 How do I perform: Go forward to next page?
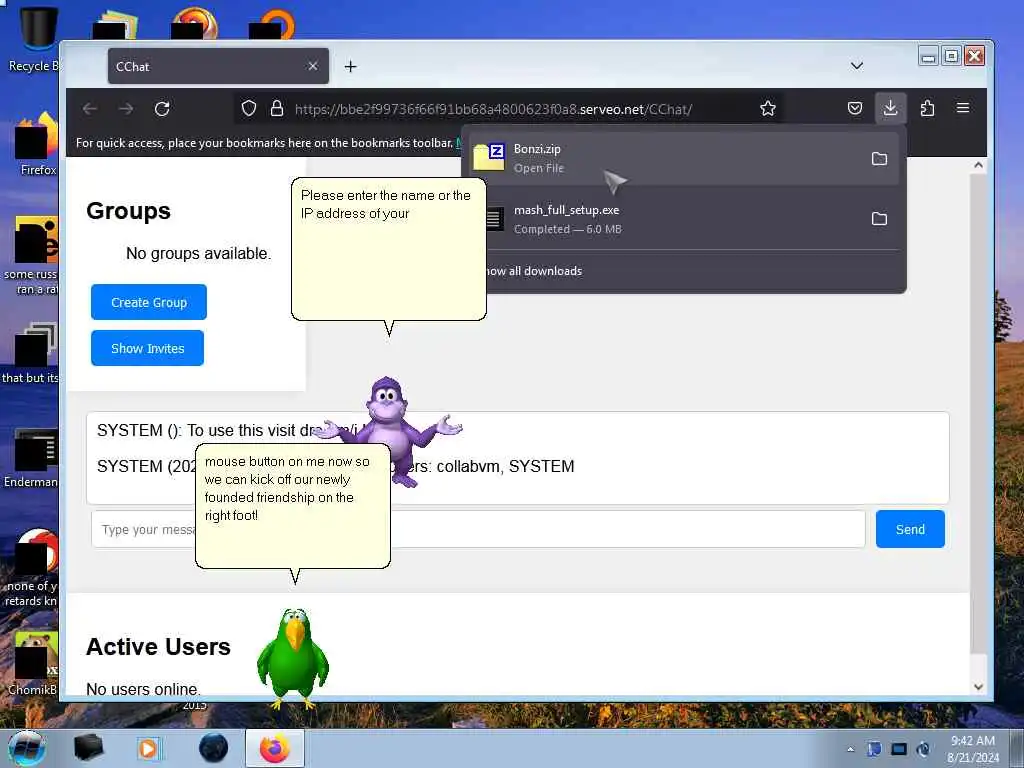click(x=126, y=108)
